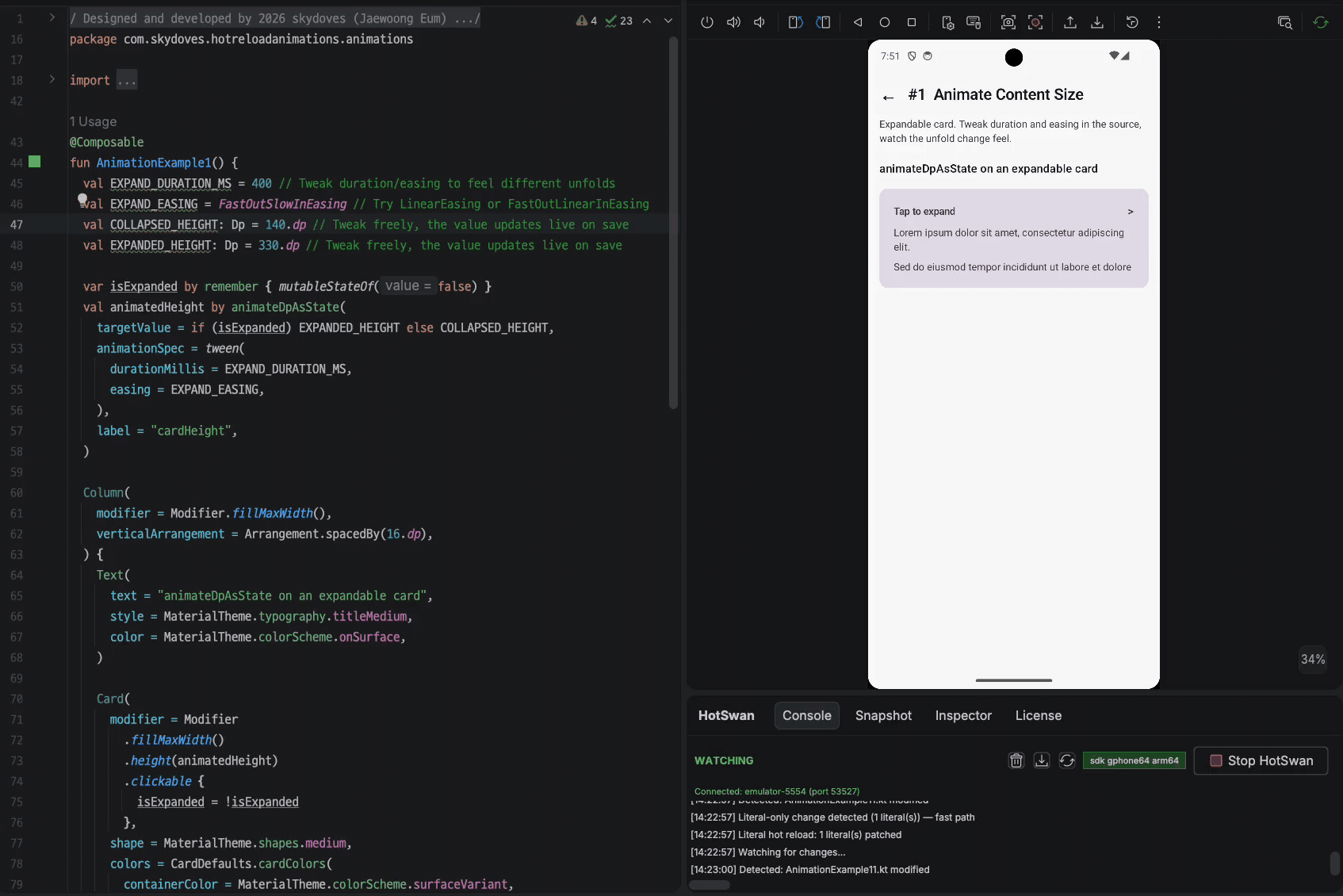
Task: Go to next highlighted problem arrow
Action: [668, 21]
